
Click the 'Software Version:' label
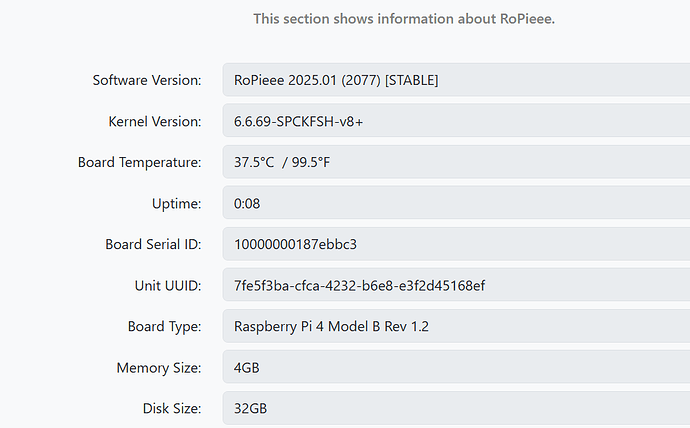tap(147, 80)
